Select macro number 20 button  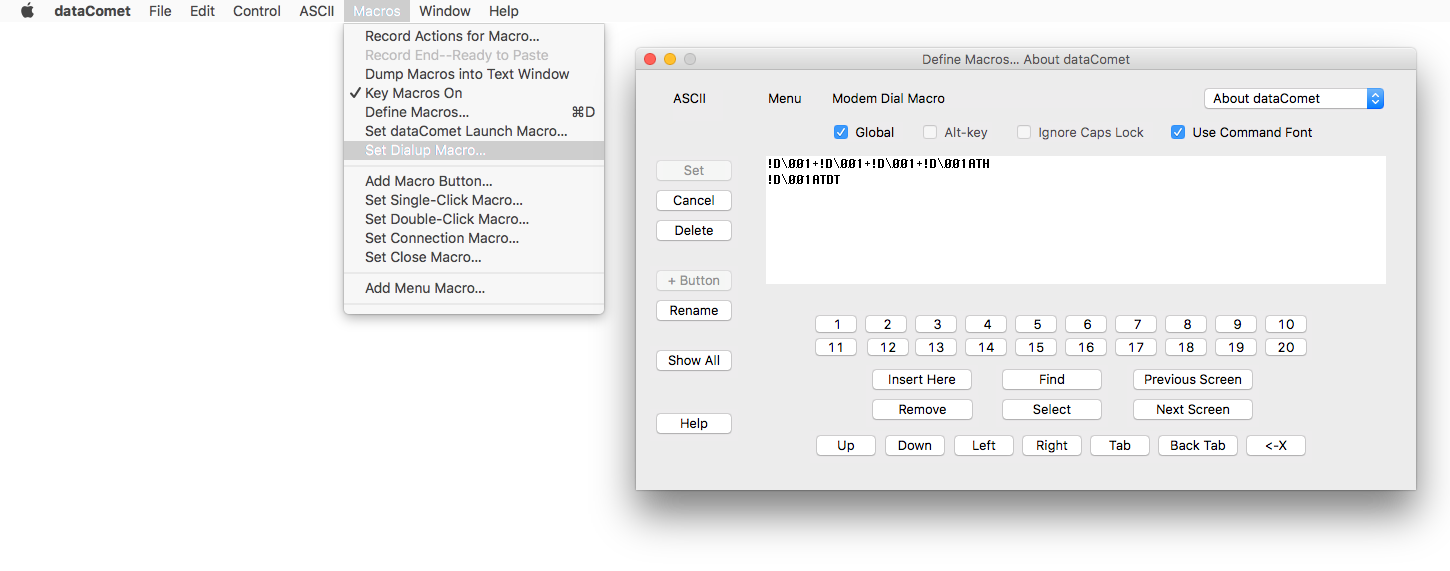tap(1286, 347)
